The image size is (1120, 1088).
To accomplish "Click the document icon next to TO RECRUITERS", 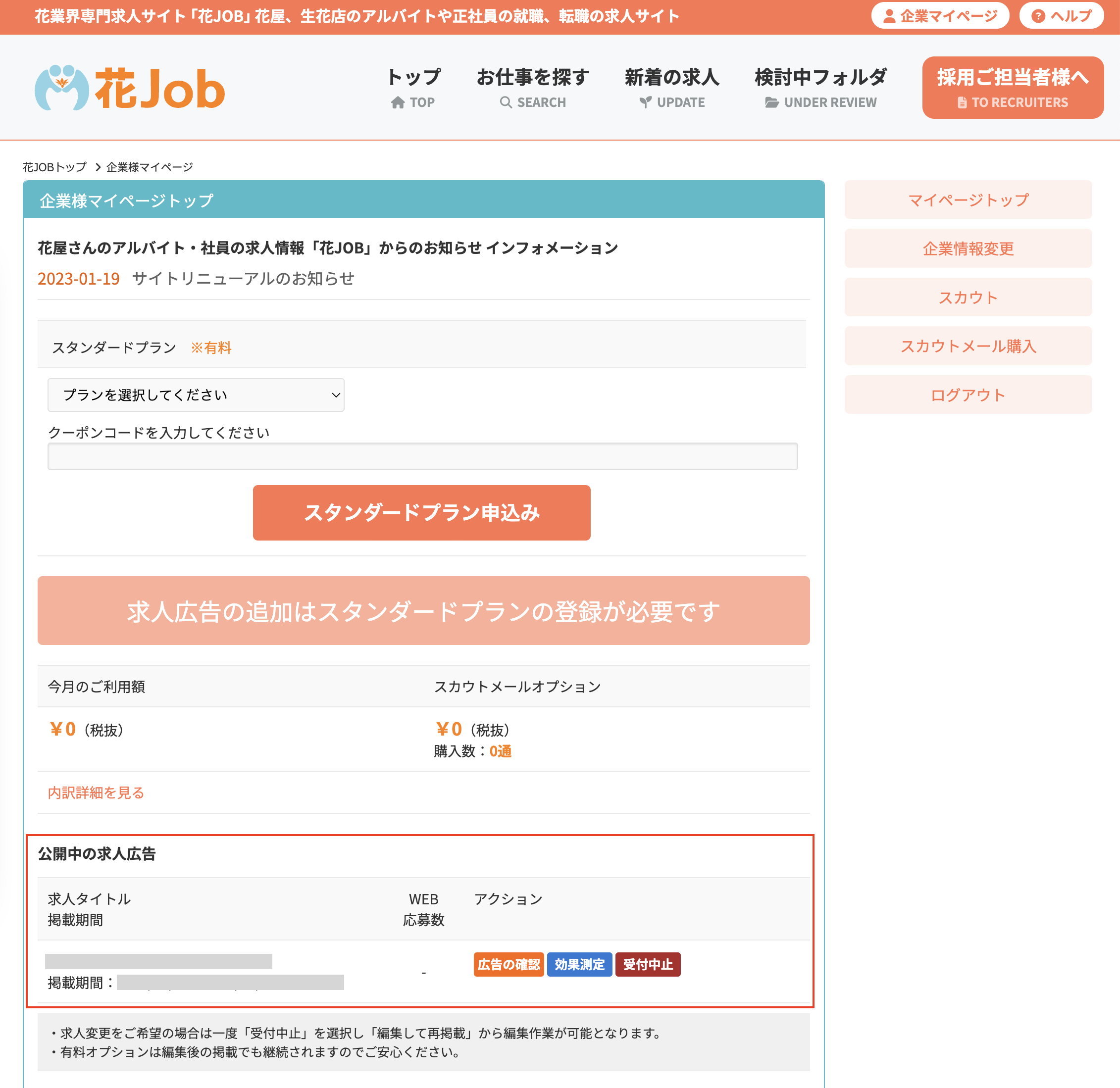I will click(x=963, y=102).
